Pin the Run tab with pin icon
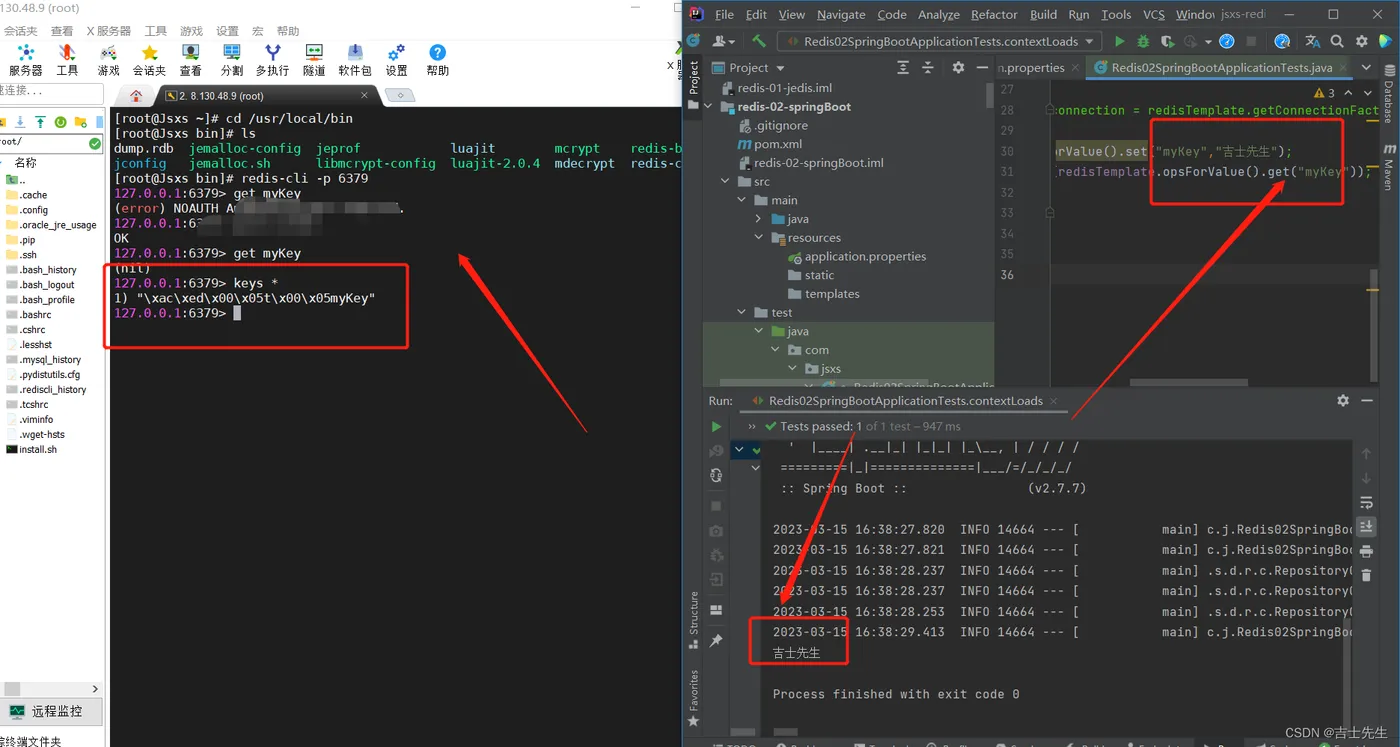Viewport: 1400px width, 747px height. click(716, 640)
